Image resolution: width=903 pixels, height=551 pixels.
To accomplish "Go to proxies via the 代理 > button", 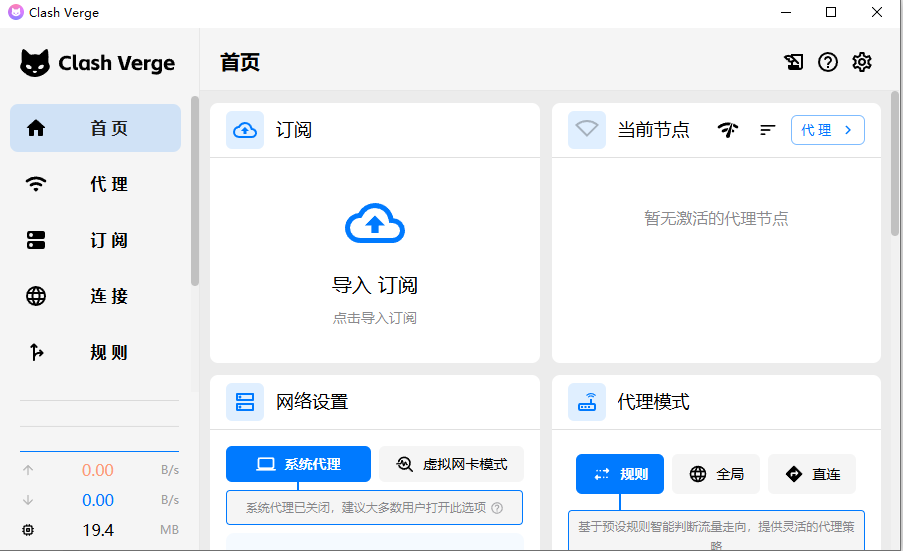I will point(828,130).
